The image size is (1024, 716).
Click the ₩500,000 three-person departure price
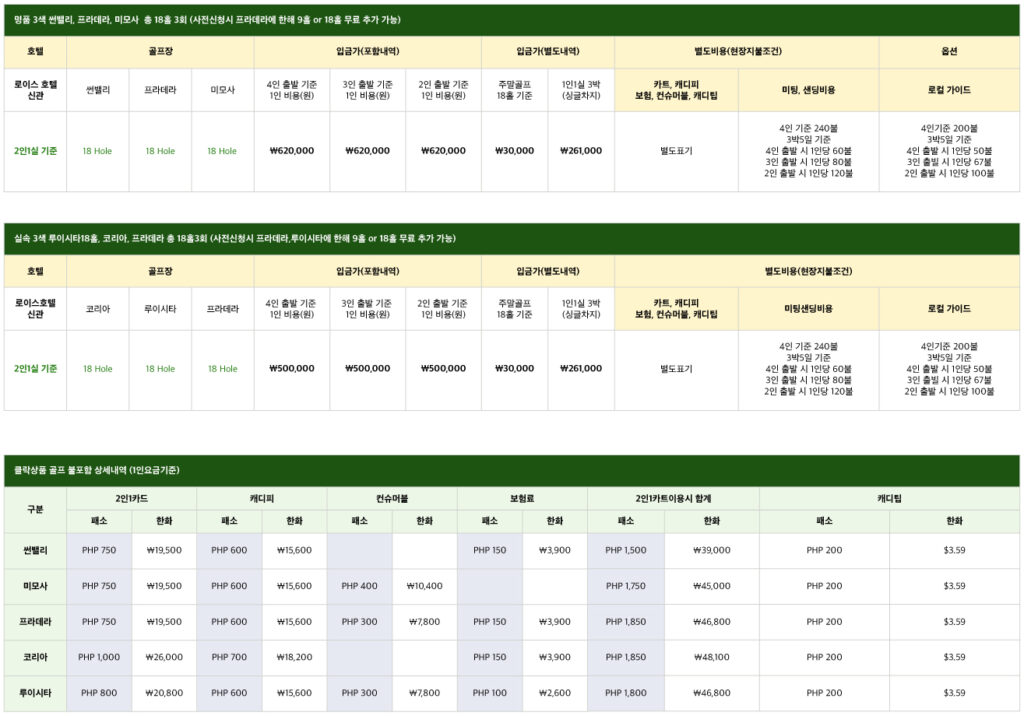click(369, 368)
